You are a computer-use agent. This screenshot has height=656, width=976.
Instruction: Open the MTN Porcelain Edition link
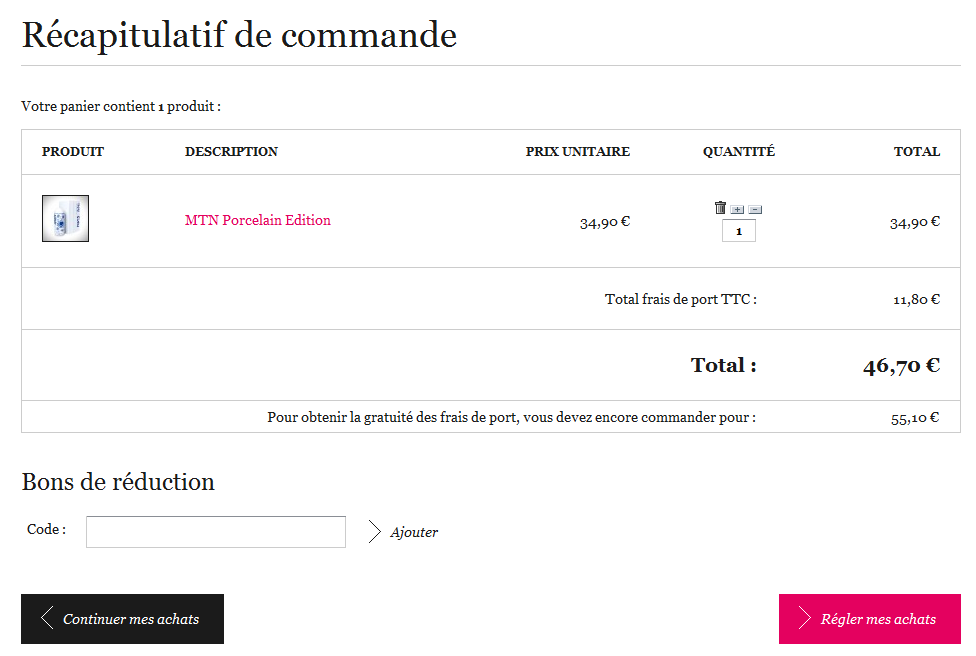point(258,220)
